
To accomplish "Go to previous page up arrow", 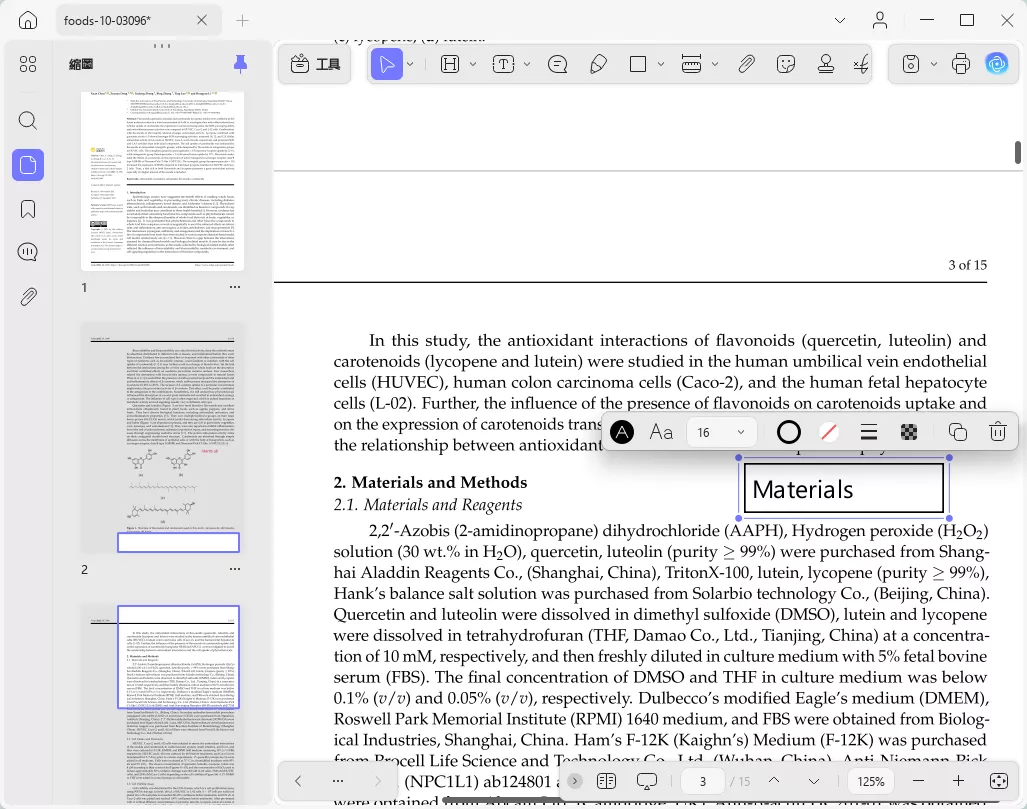I will [774, 781].
